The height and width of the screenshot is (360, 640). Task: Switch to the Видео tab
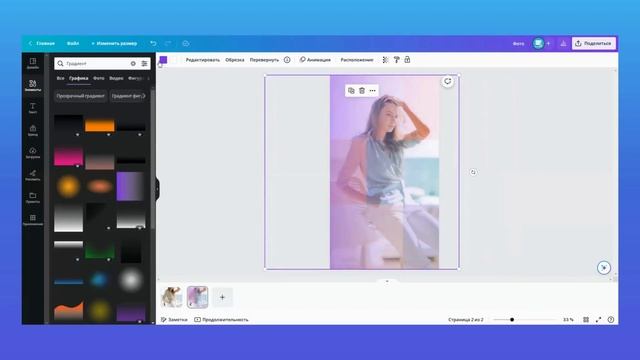116,78
